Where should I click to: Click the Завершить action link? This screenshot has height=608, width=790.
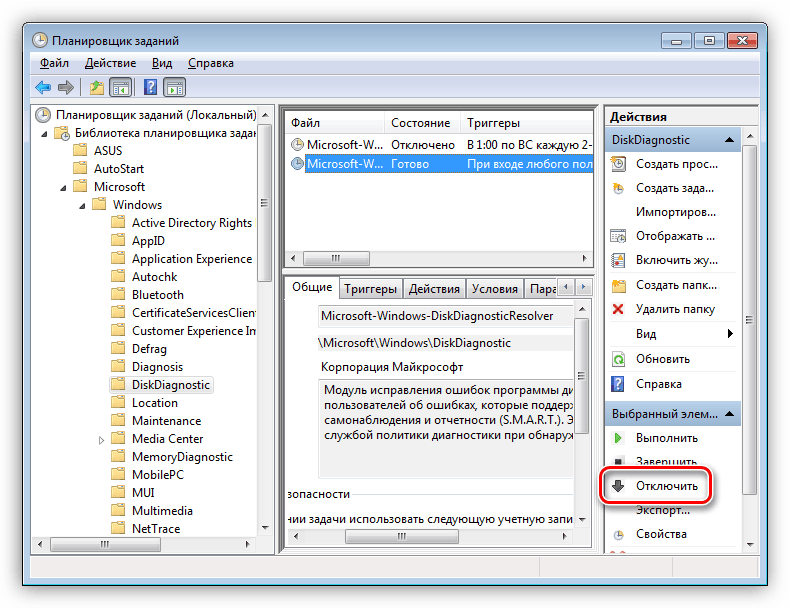pyautogui.click(x=666, y=462)
